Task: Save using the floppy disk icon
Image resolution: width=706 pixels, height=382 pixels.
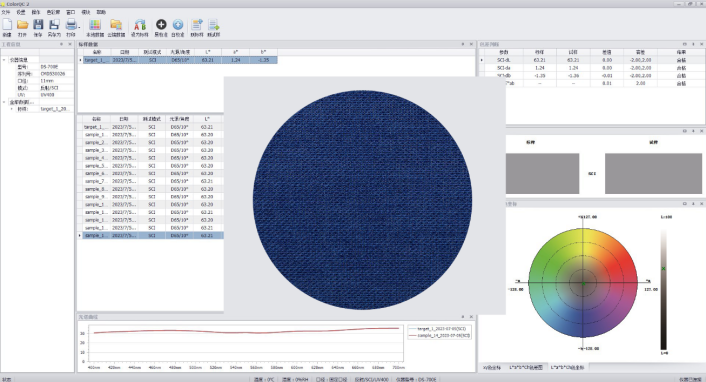Action: [38, 25]
